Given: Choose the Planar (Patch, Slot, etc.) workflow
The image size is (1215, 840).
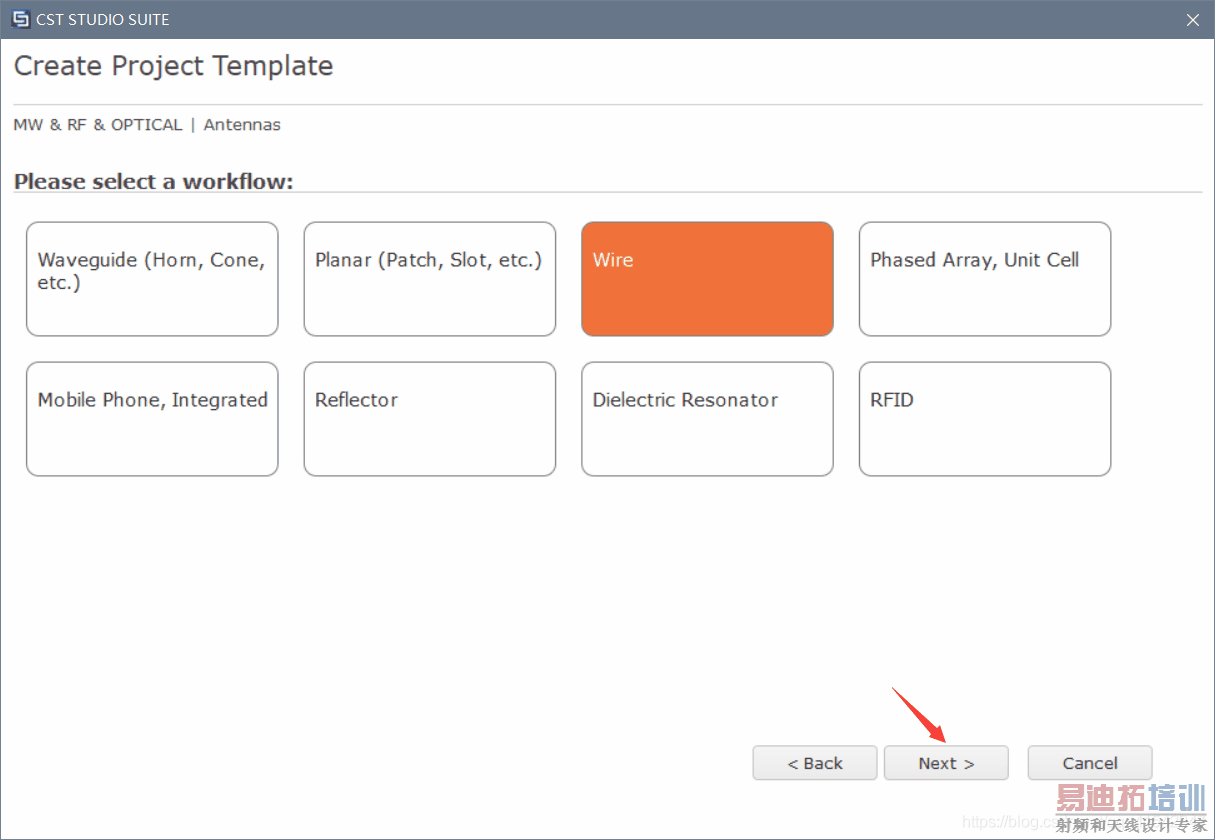Looking at the screenshot, I should [x=430, y=279].
